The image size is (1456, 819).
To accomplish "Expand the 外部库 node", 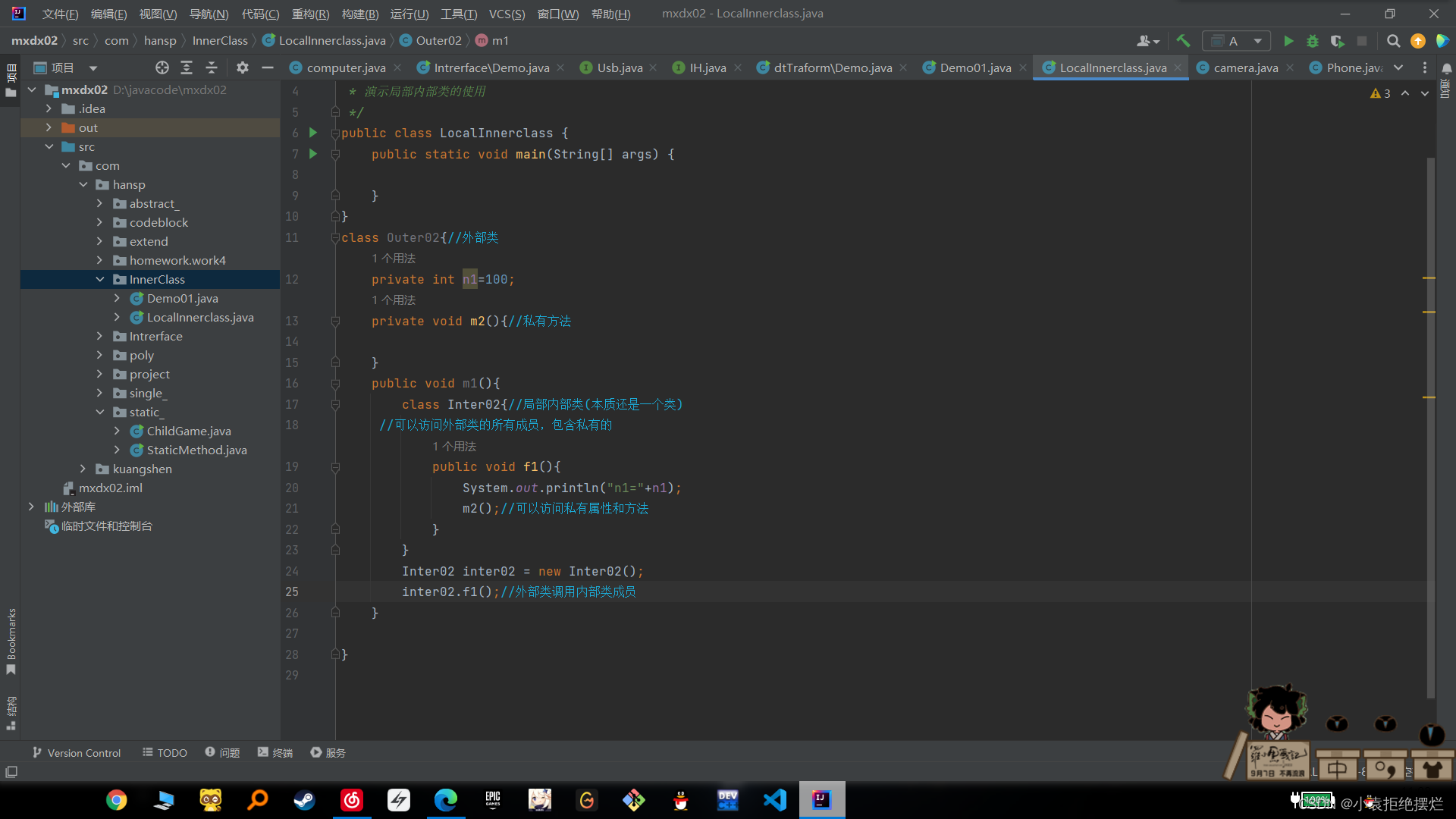I will click(31, 507).
